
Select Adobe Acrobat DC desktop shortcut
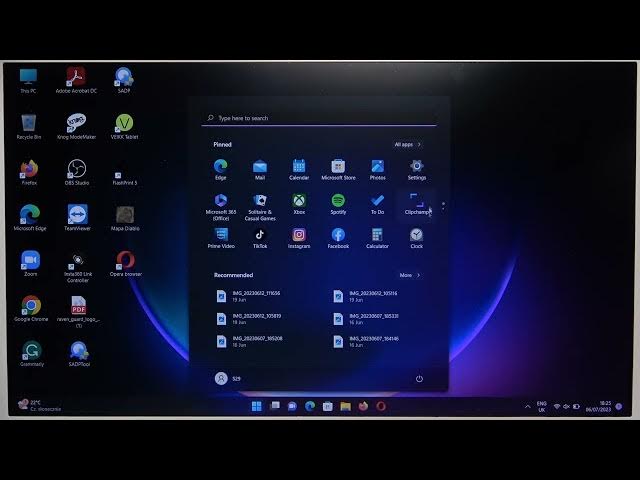tap(76, 80)
